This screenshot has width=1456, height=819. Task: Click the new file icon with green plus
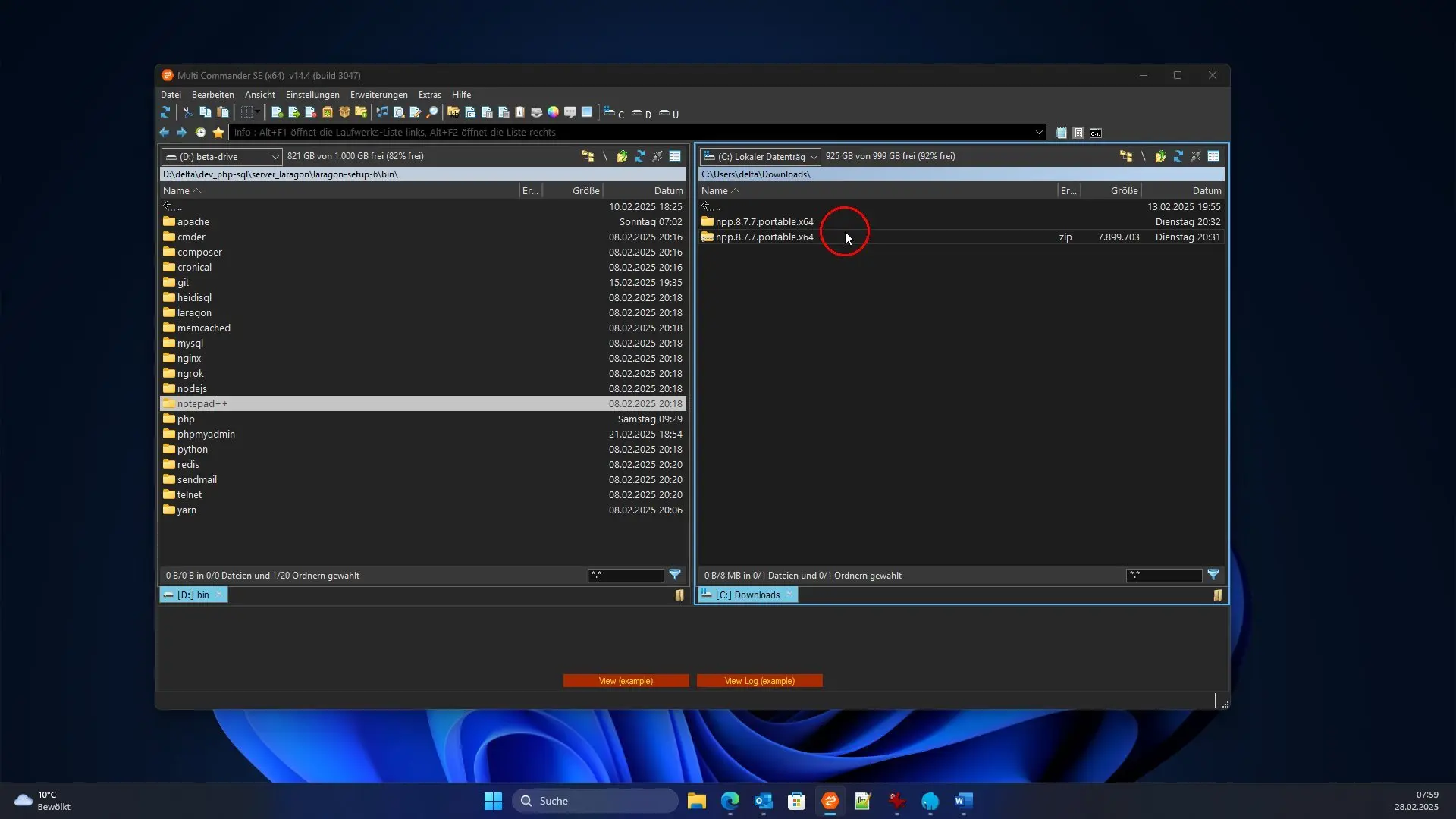pos(278,112)
